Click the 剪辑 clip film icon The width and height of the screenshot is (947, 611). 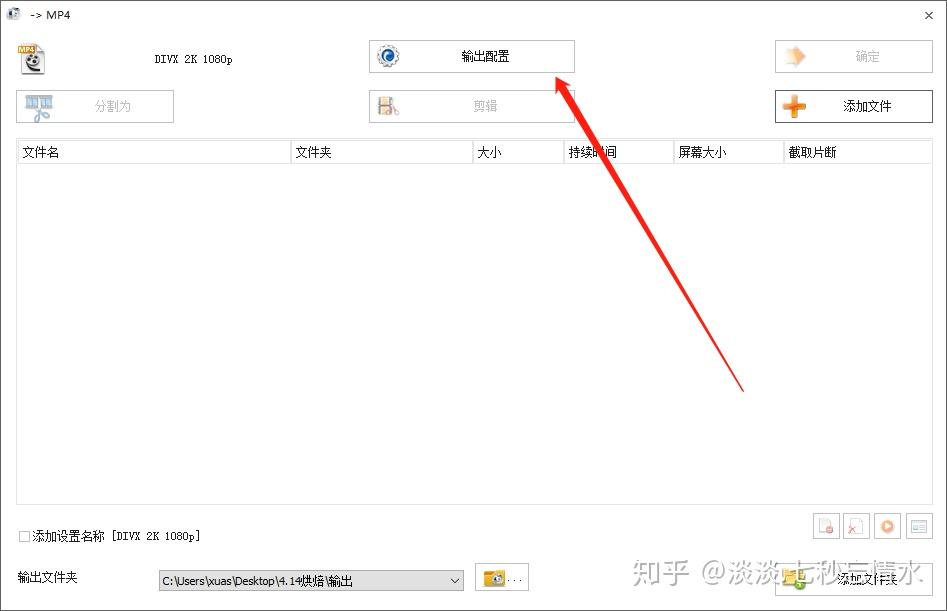[x=388, y=106]
